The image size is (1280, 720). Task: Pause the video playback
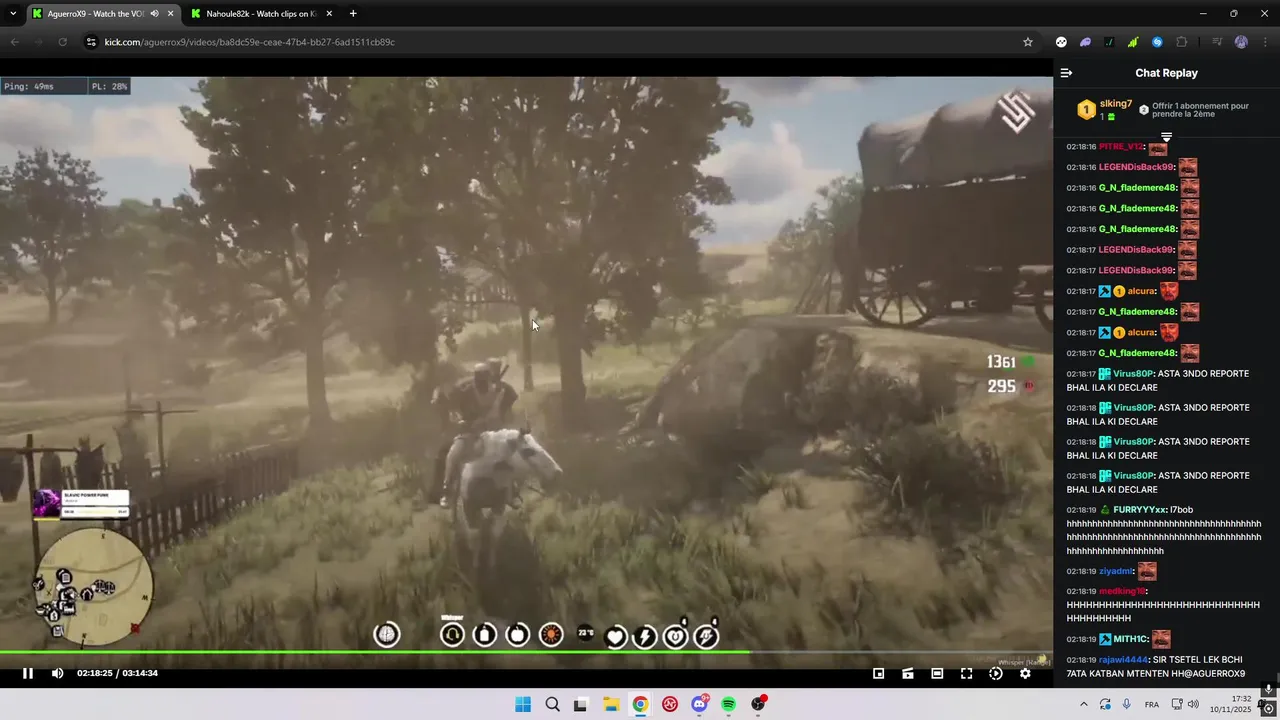(x=28, y=673)
